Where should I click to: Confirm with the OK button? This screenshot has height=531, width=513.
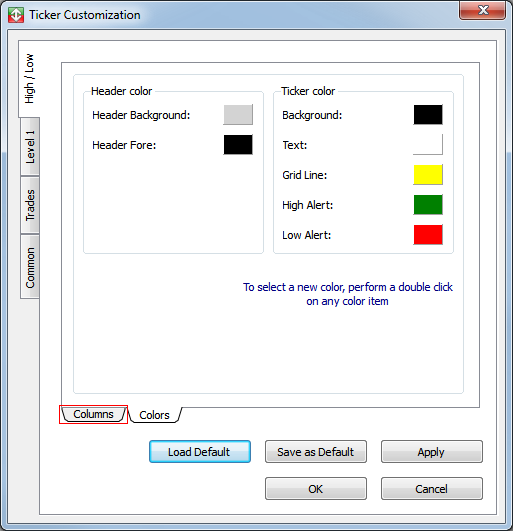[x=316, y=489]
